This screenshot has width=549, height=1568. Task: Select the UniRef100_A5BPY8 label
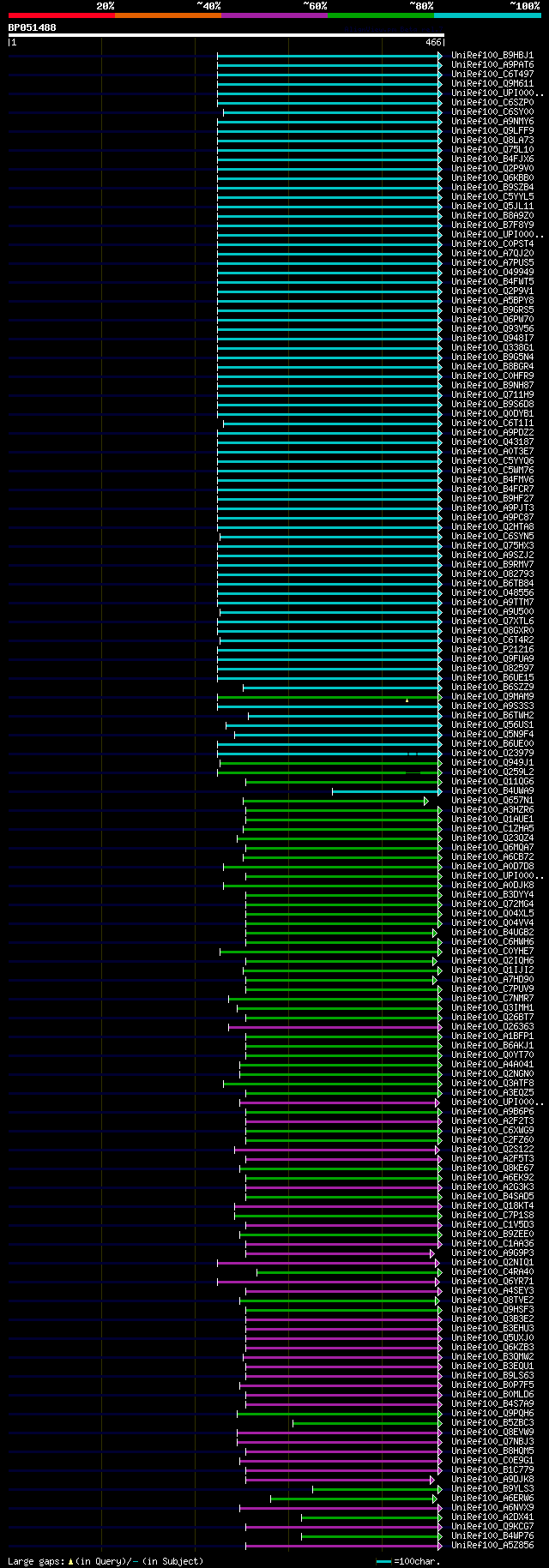pos(492,300)
